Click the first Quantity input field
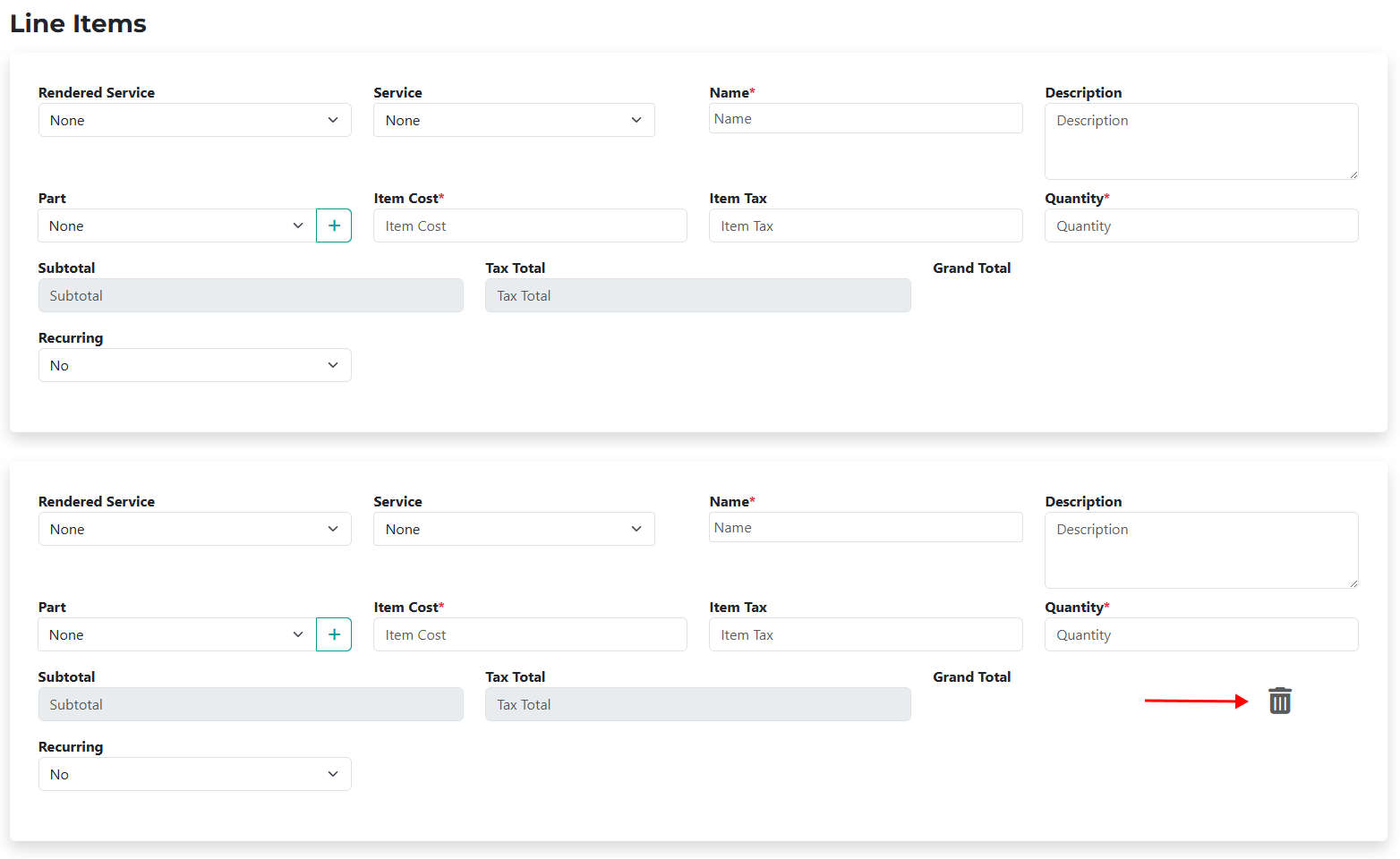This screenshot has height=859, width=1400. pyautogui.click(x=1200, y=225)
